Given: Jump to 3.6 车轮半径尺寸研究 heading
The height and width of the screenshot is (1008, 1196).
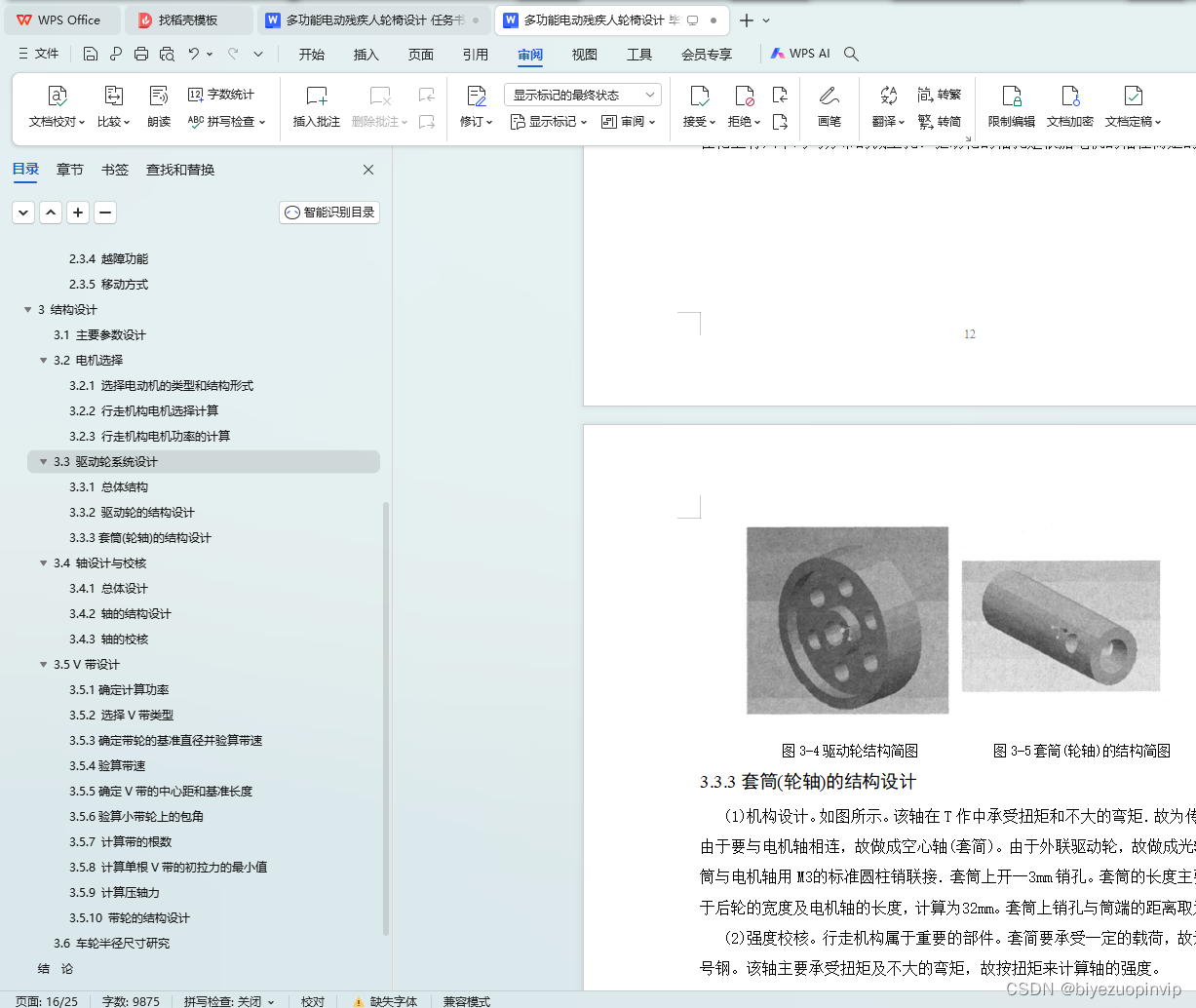Looking at the screenshot, I should (111, 944).
